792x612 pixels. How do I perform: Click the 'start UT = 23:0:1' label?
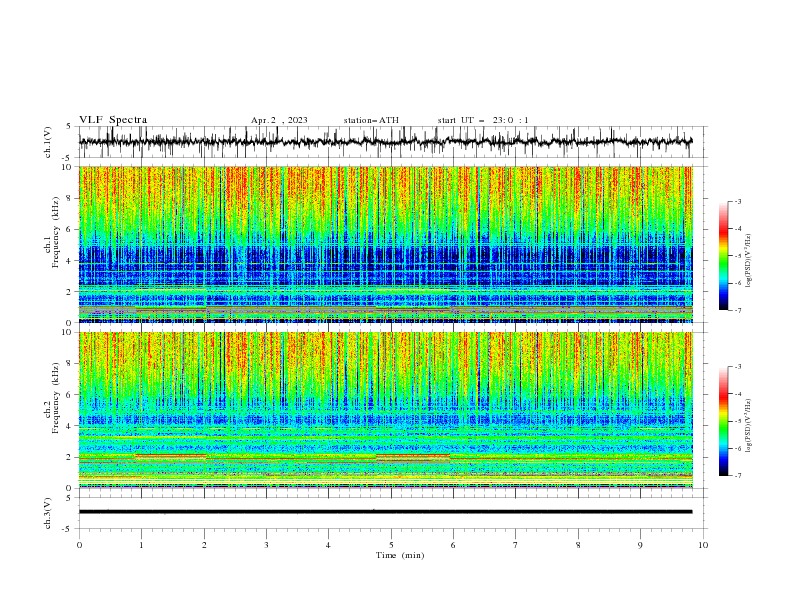click(483, 120)
